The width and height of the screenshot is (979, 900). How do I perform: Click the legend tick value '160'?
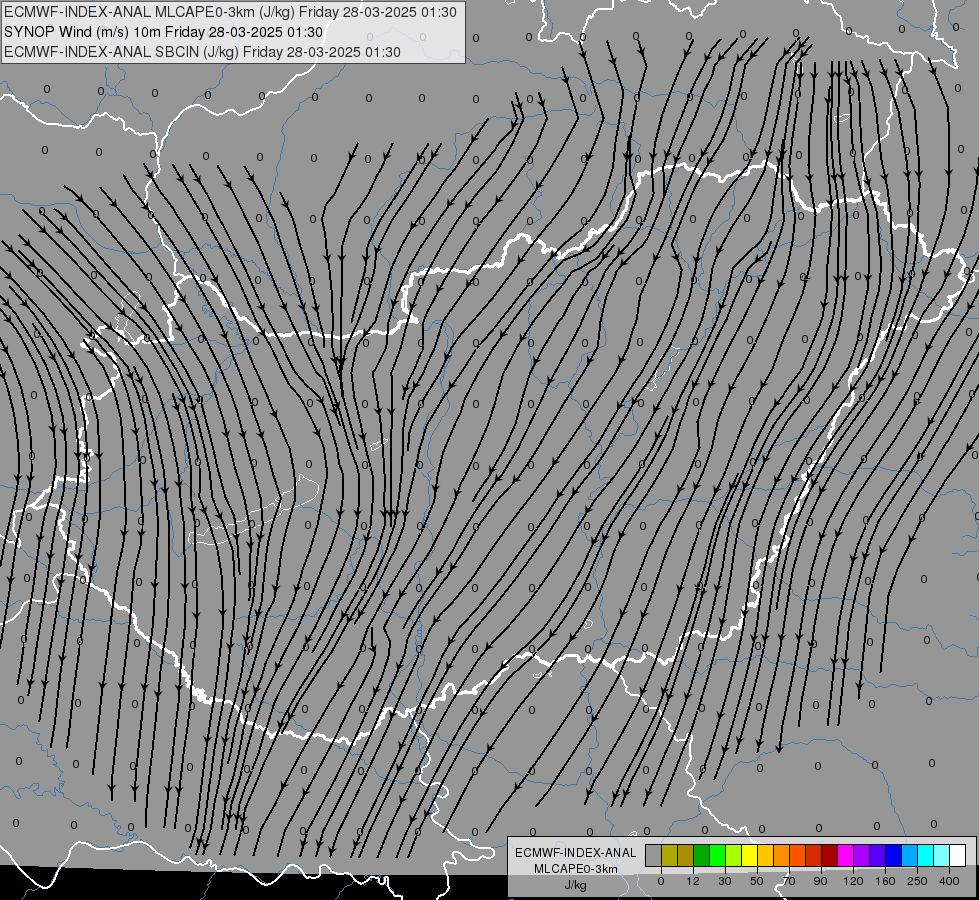click(x=885, y=881)
